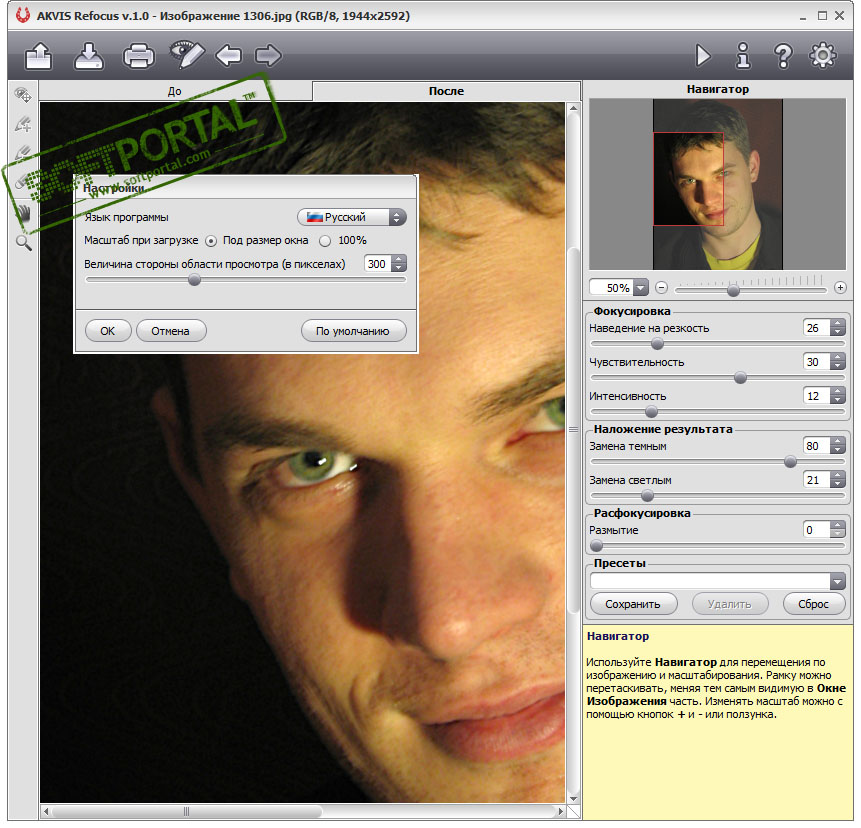Screen dimensions: 861x828
Task: Click the Интенсивность slider handle
Action: 651,412
